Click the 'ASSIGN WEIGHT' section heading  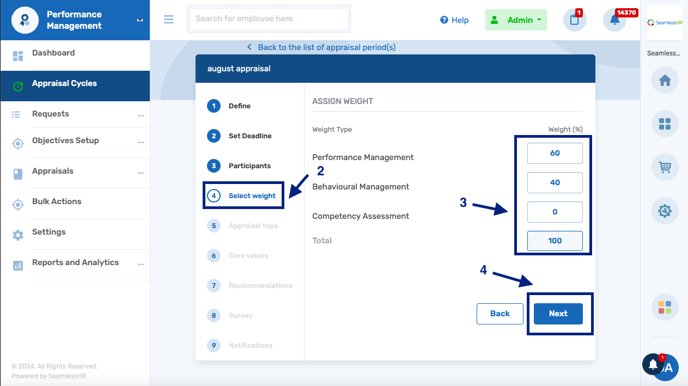[342, 101]
